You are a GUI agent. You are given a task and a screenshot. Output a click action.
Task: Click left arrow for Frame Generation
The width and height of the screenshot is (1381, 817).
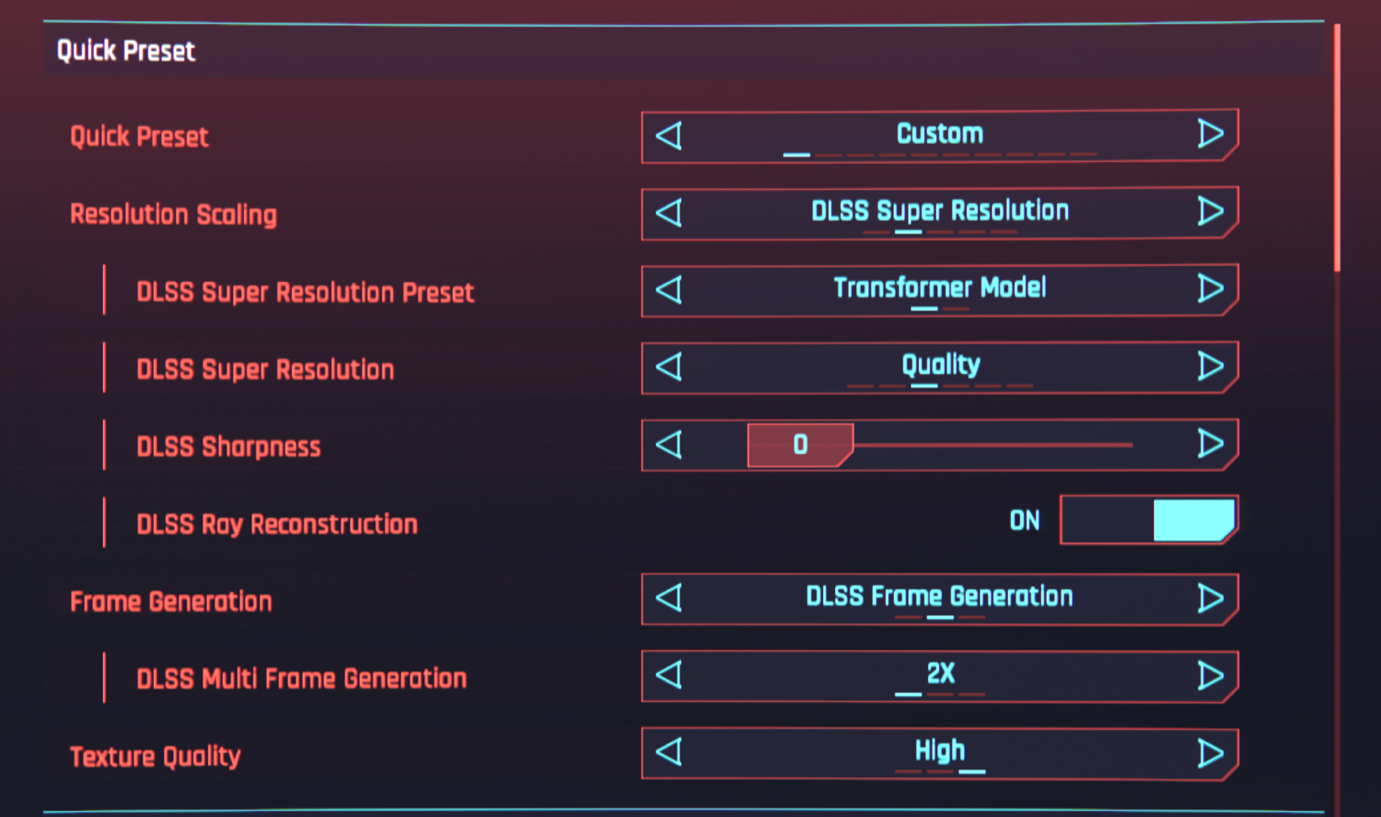tap(668, 598)
